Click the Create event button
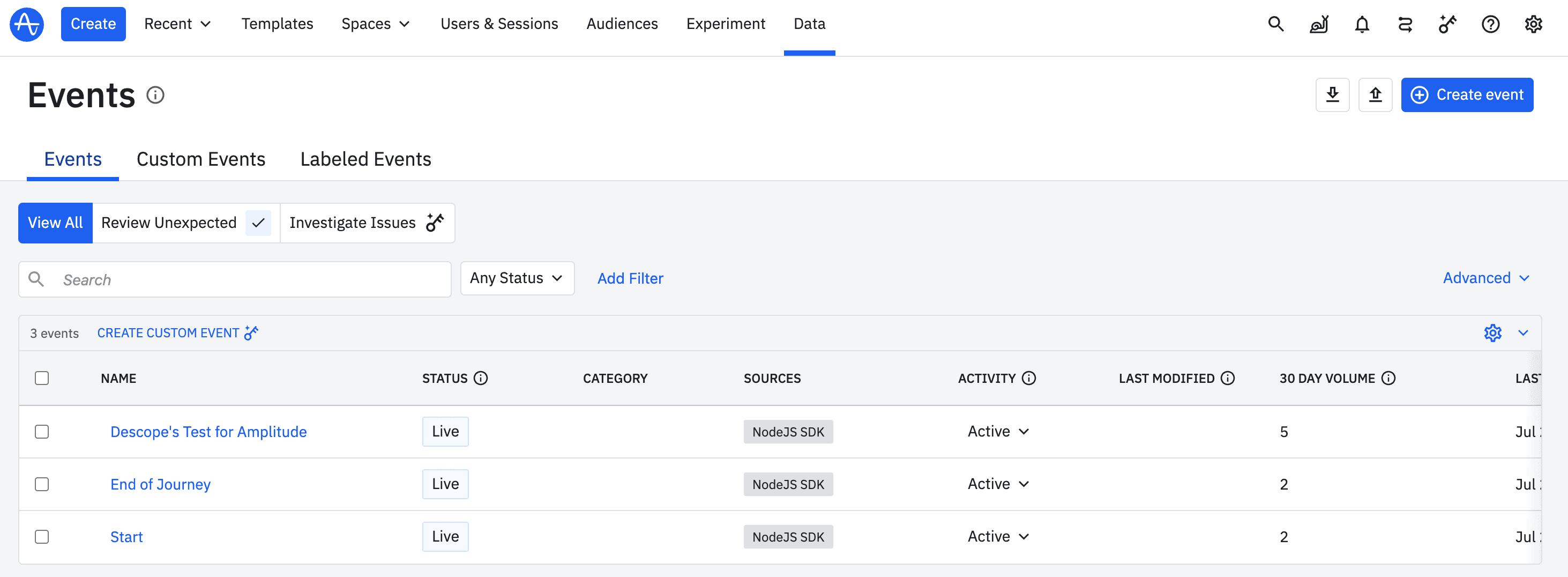 tap(1466, 95)
